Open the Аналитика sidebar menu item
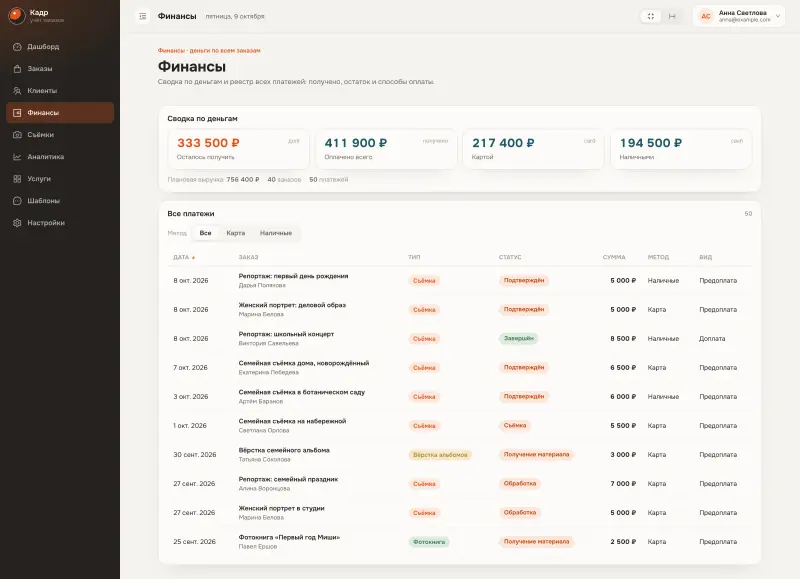This screenshot has height=579, width=800. [x=60, y=157]
